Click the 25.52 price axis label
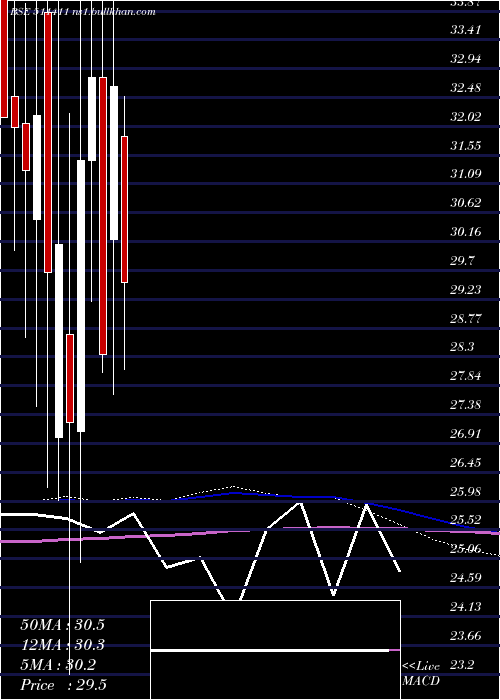Viewport: 500px width, 700px height. 466,520
